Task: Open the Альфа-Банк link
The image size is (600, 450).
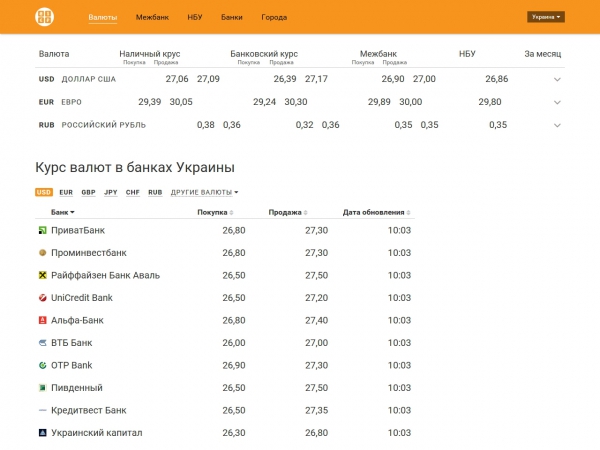Action: (x=77, y=320)
